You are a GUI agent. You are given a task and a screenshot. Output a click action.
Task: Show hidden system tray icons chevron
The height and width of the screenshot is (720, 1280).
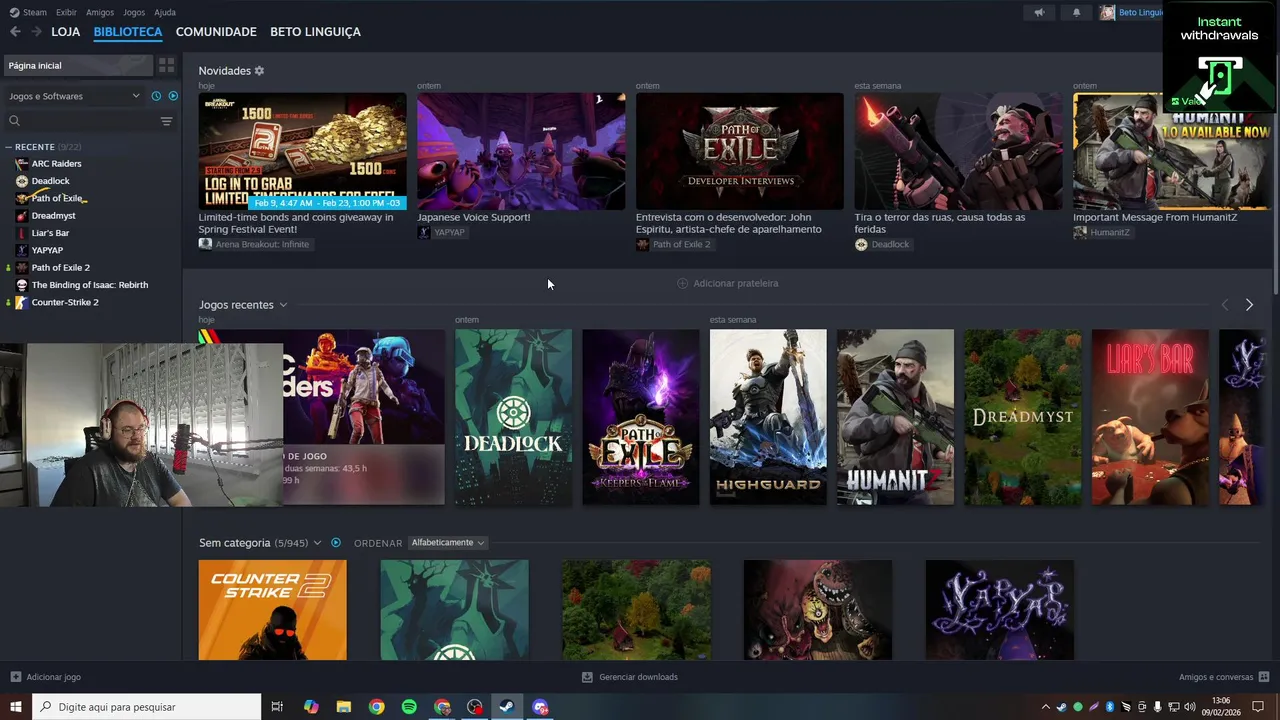coord(1046,707)
